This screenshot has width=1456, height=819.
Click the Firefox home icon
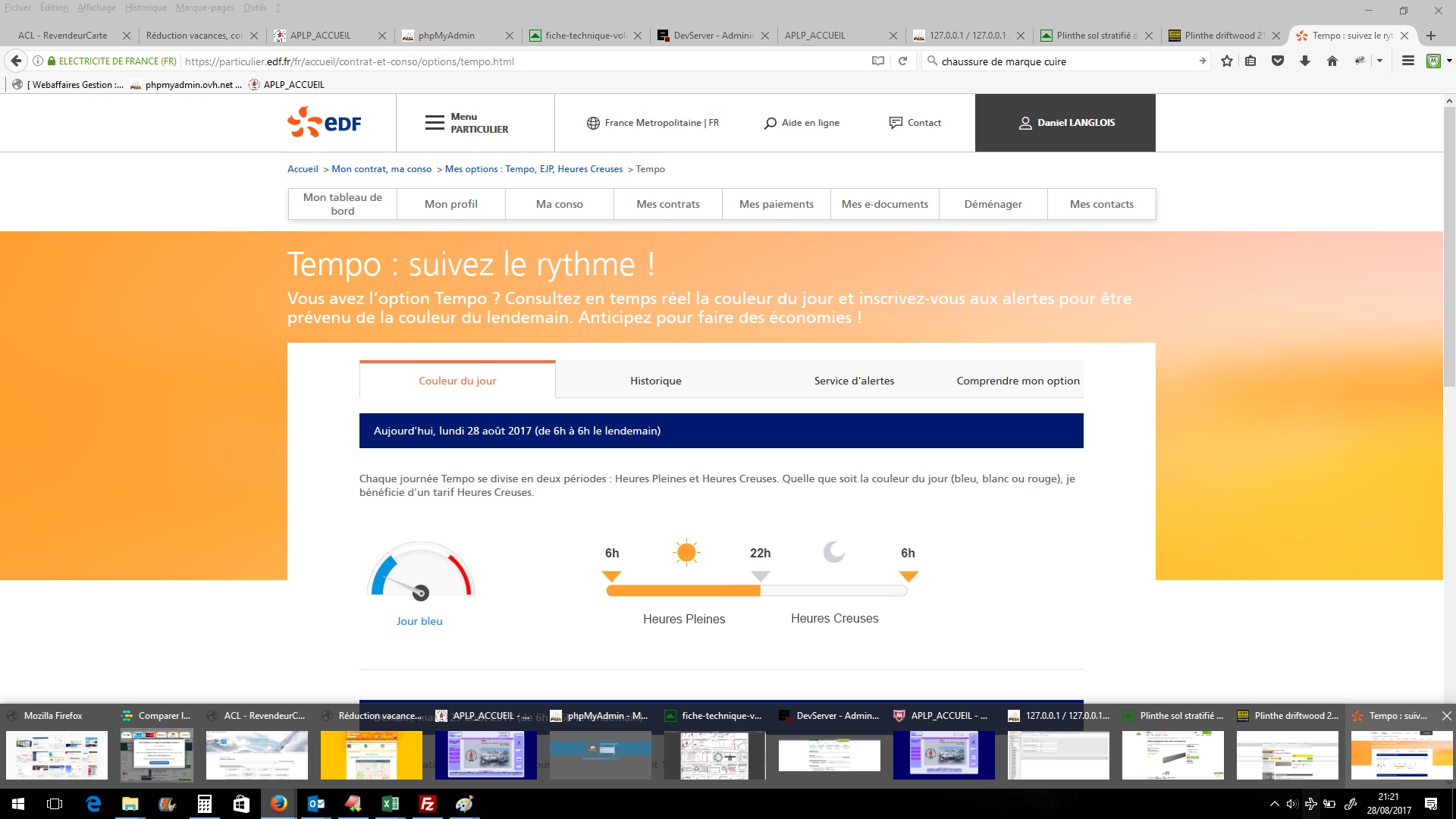click(x=1332, y=61)
